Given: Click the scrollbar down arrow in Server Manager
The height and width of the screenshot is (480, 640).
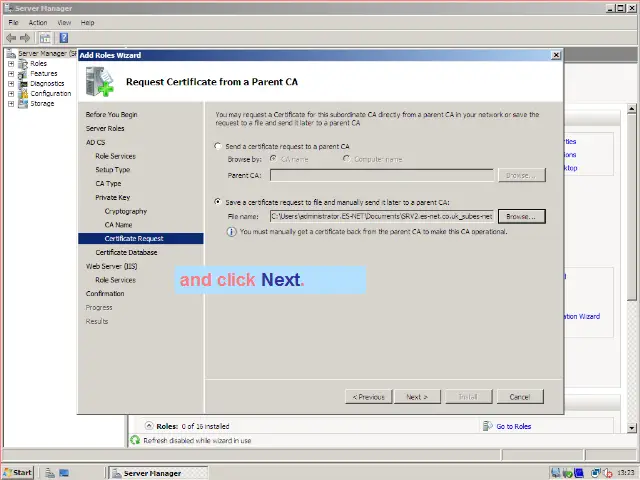Looking at the screenshot, I should (x=631, y=428).
